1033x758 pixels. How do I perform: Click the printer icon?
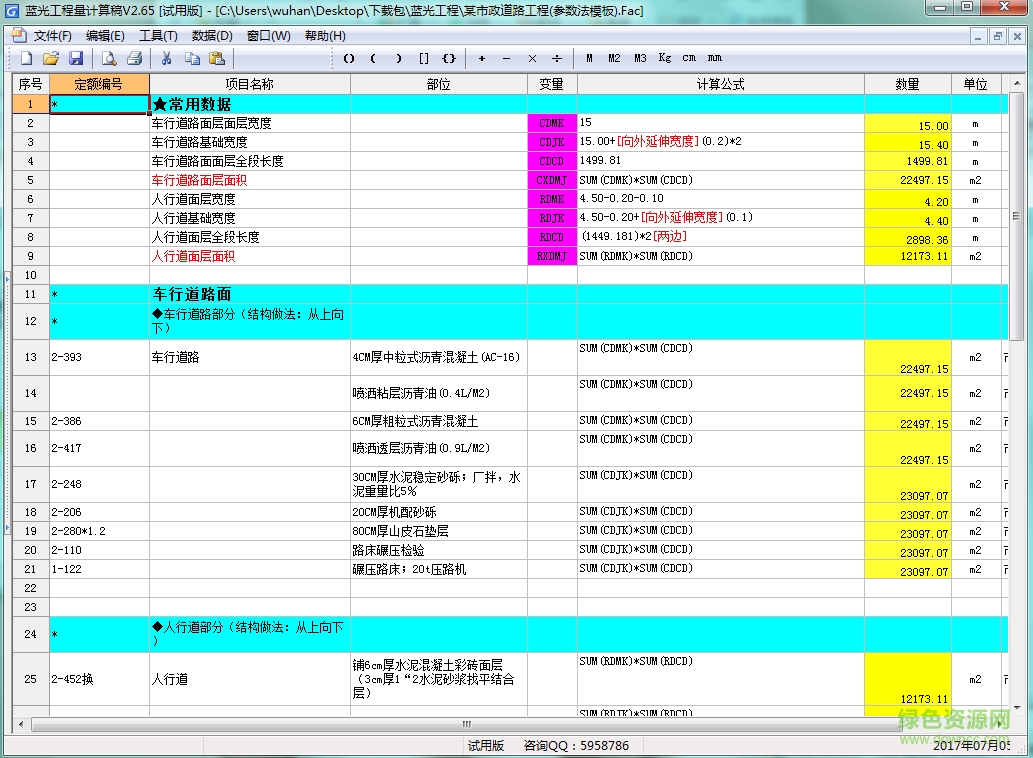tap(133, 58)
